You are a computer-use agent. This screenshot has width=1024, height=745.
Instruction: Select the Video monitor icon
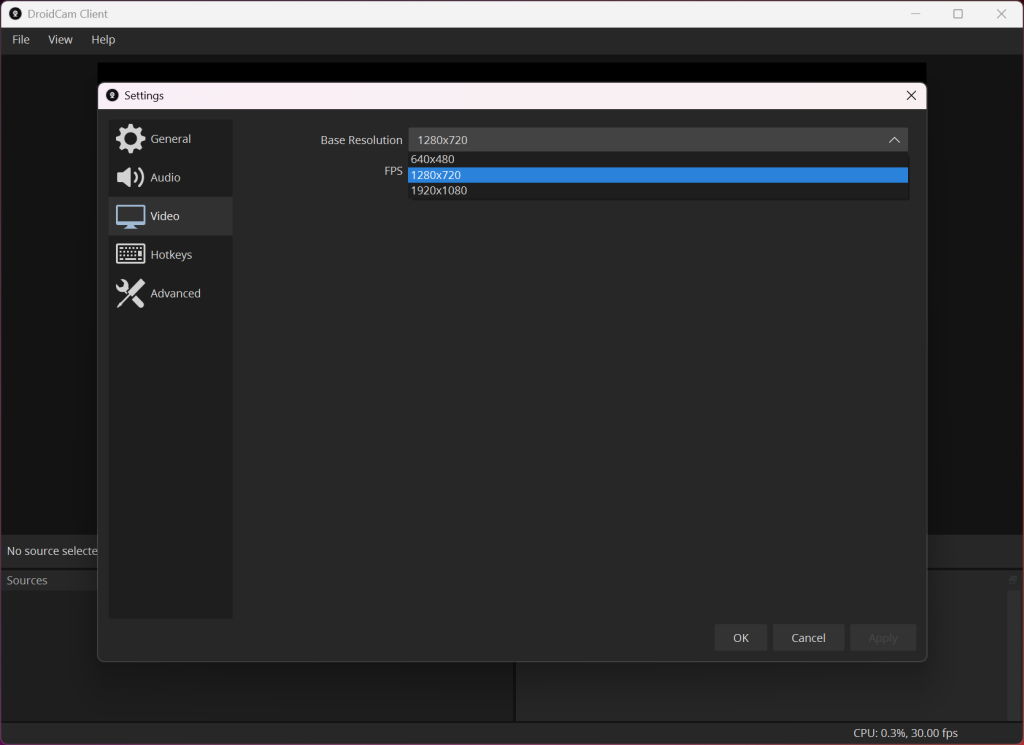point(130,216)
